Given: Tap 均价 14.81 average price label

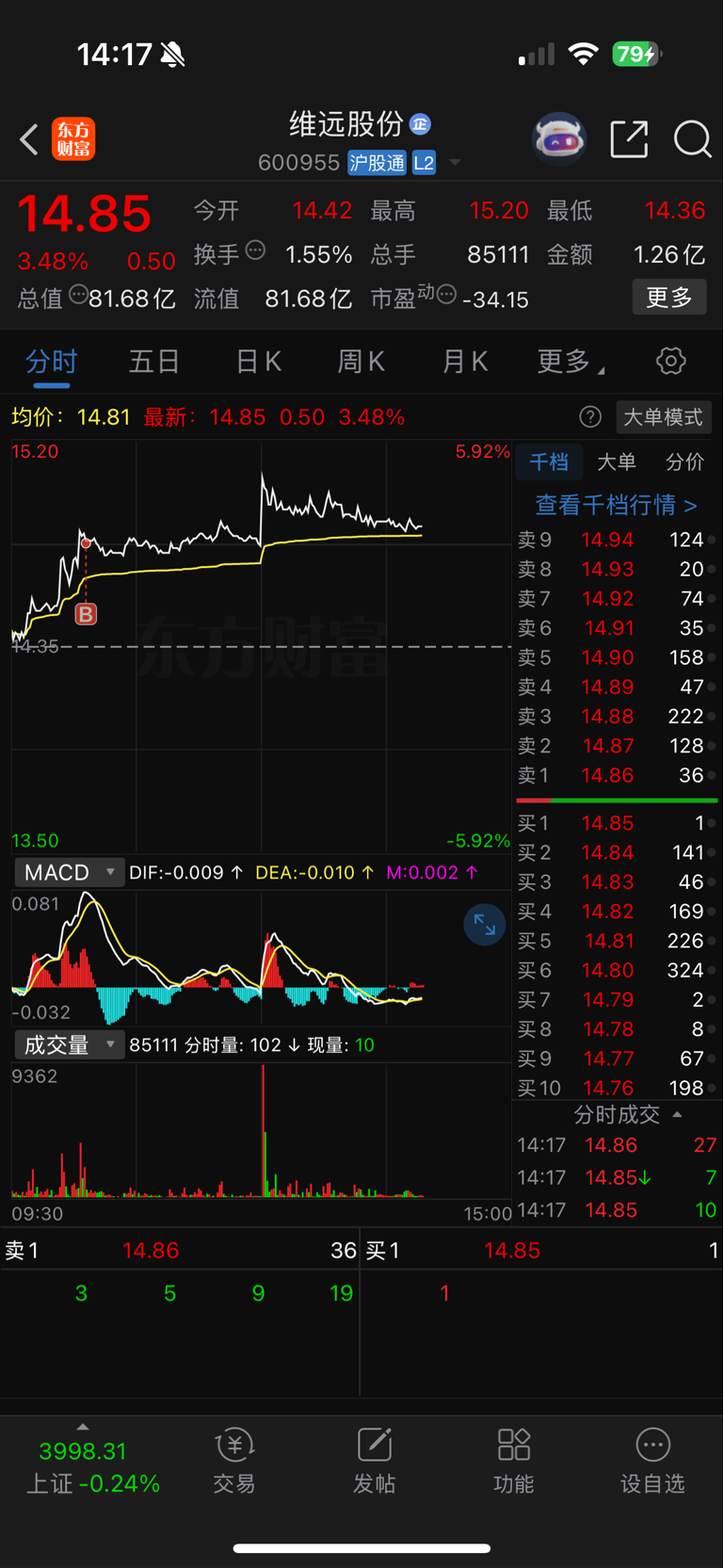Looking at the screenshot, I should tap(71, 417).
